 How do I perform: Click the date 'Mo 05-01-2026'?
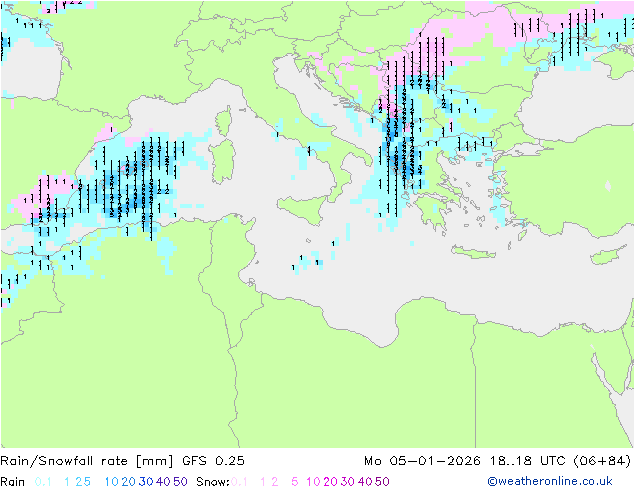(x=422, y=461)
